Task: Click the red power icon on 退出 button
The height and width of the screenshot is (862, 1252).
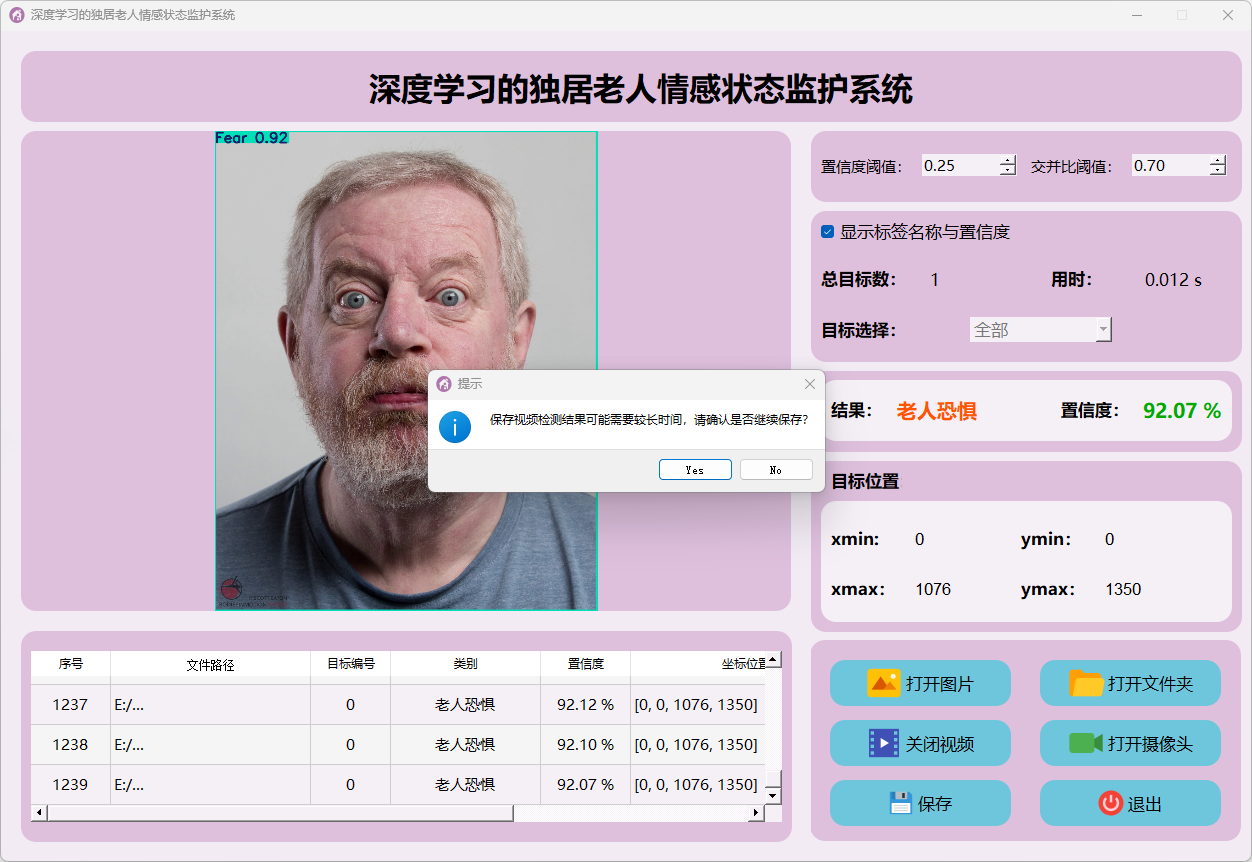Action: point(1110,803)
